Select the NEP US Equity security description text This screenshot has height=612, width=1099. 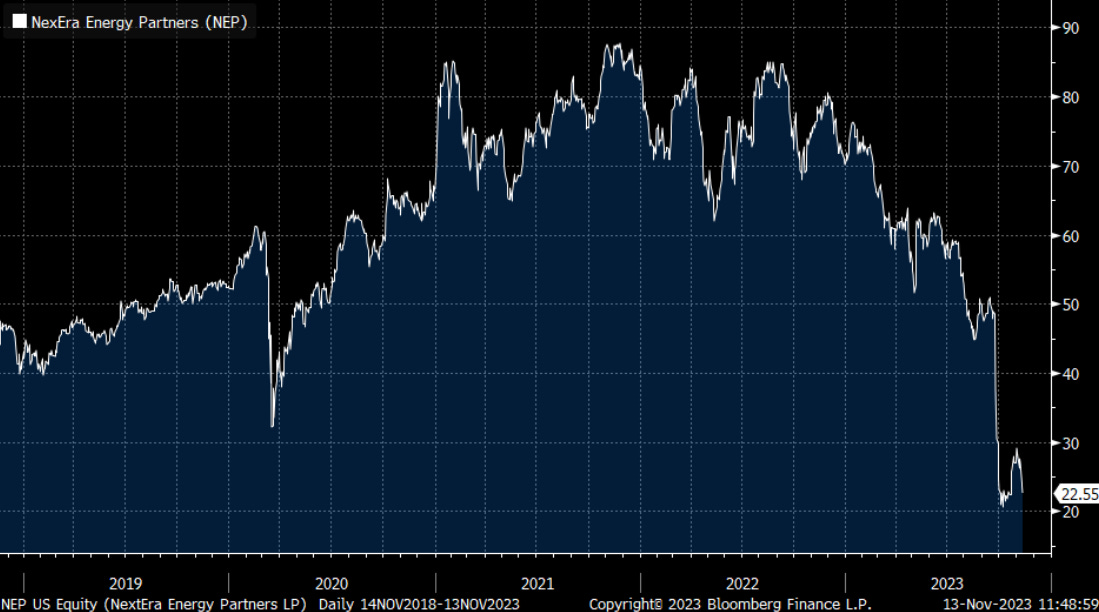[154, 604]
